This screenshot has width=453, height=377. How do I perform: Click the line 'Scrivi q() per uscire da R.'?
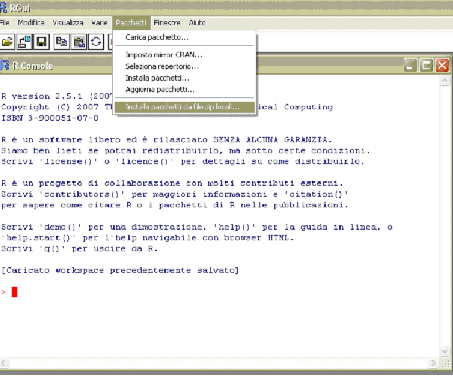coord(79,249)
